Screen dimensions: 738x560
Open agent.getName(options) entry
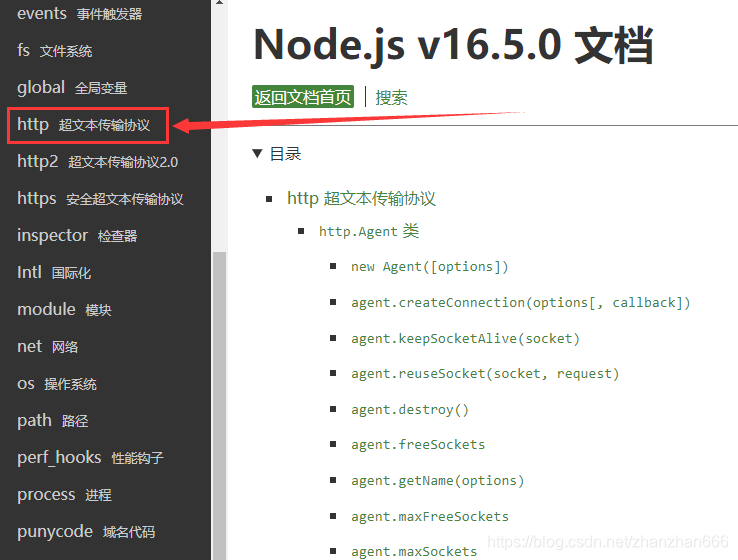437,480
